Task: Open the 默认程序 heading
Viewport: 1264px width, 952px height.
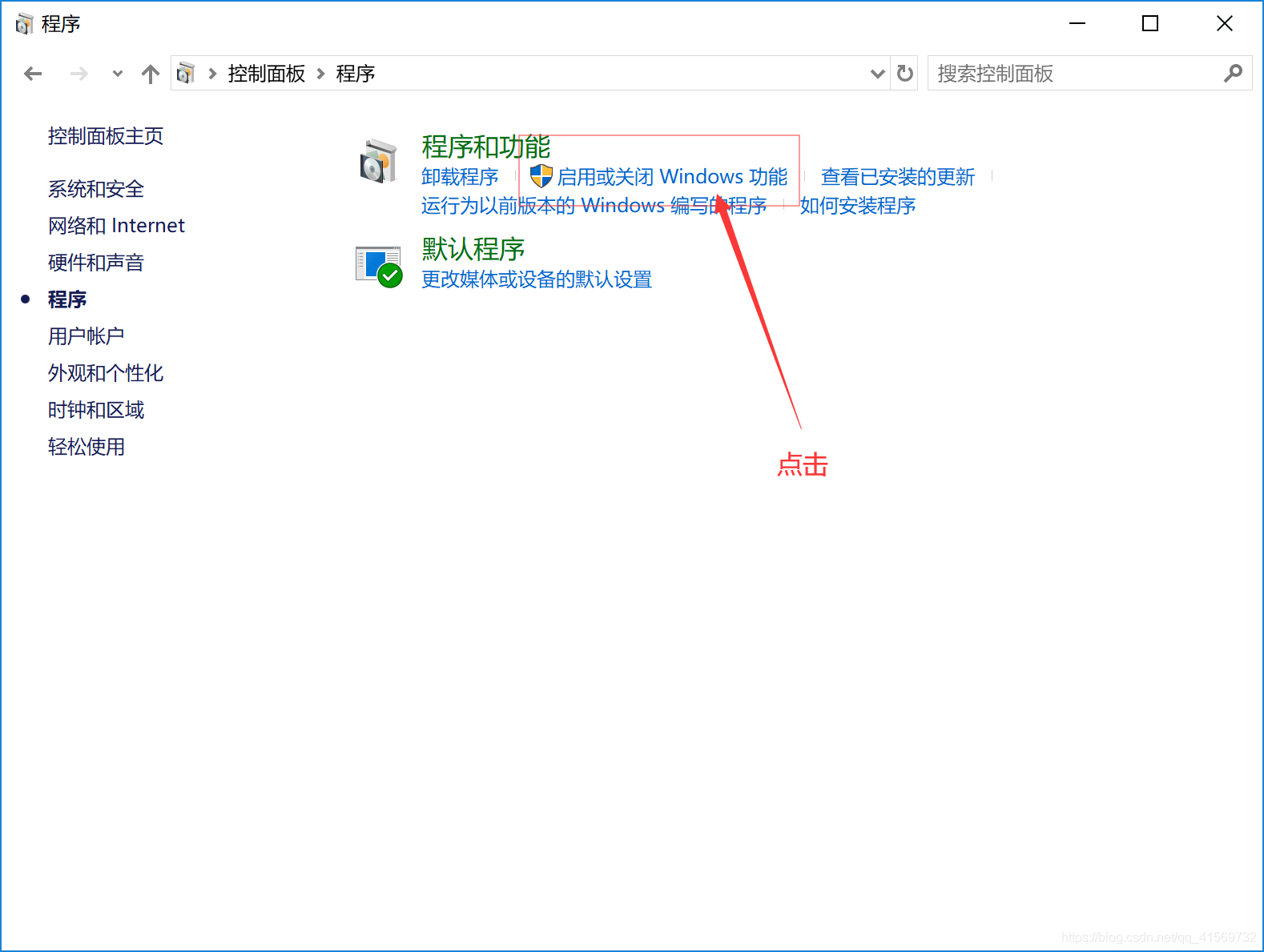Action: [x=473, y=249]
